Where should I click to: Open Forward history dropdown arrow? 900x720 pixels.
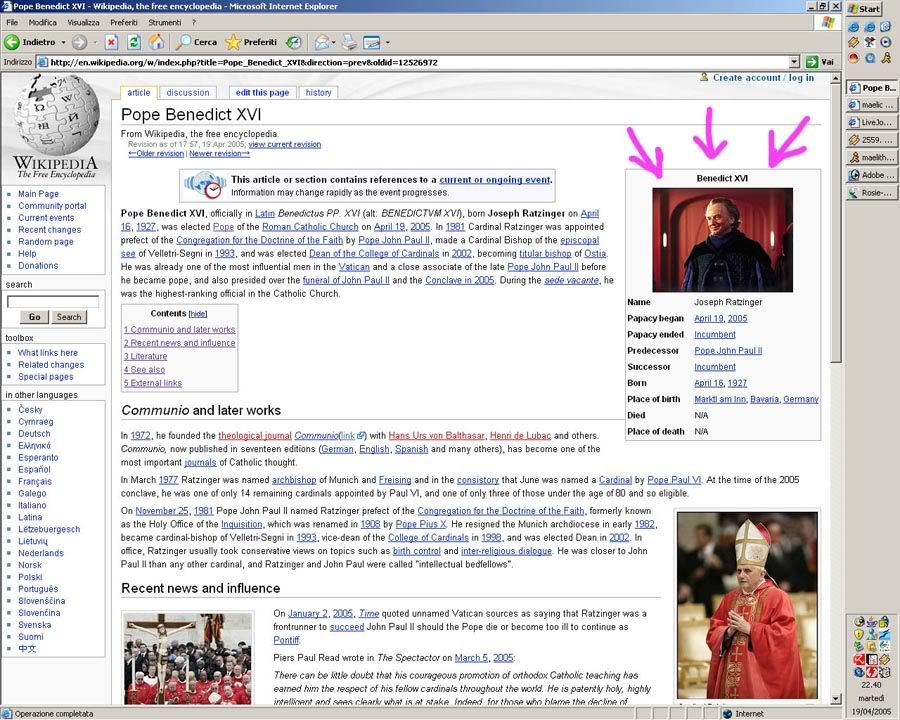95,42
